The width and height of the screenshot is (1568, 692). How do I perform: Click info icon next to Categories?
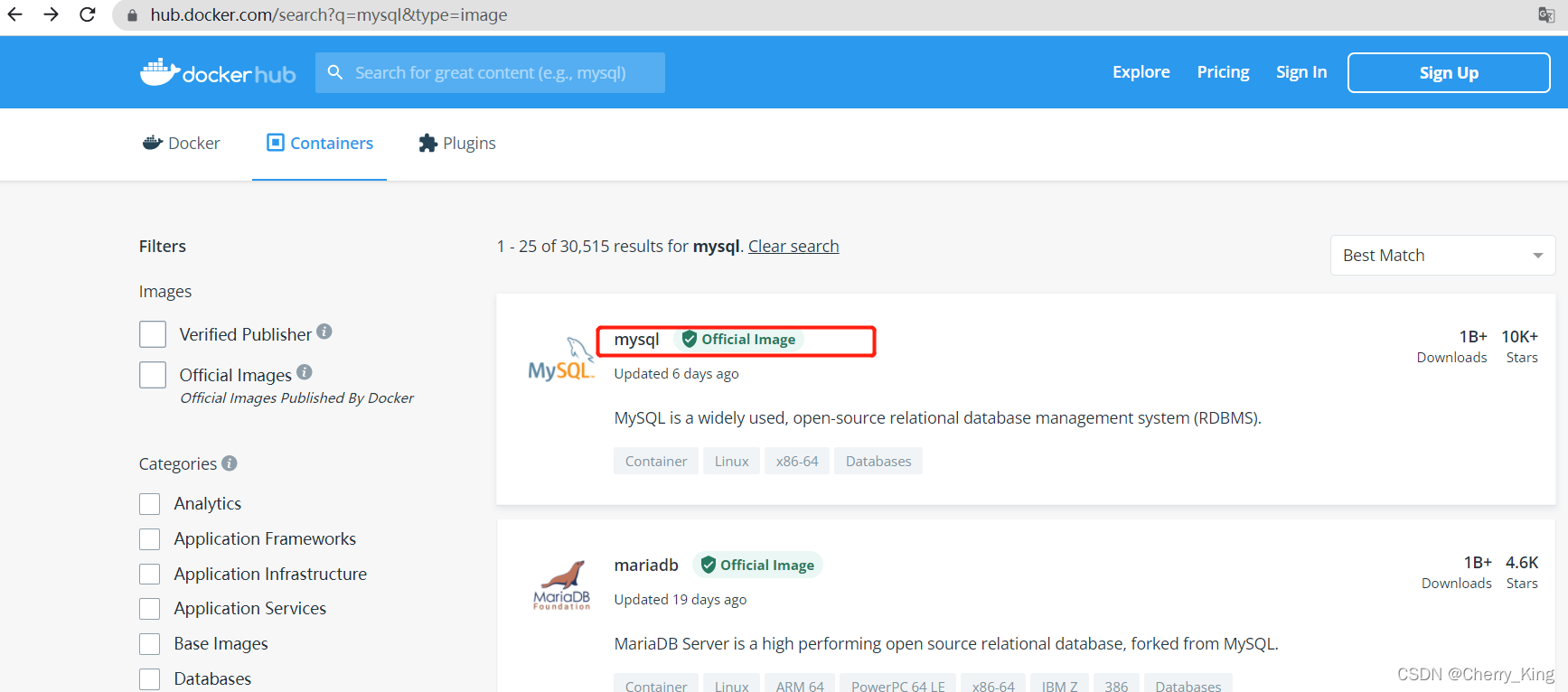[230, 463]
